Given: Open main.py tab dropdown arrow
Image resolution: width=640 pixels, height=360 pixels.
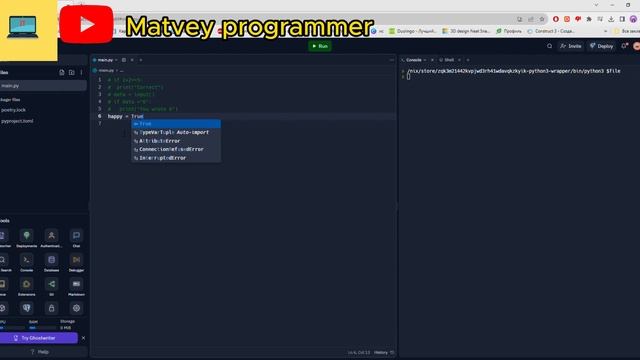Looking at the screenshot, I should tap(116, 60).
